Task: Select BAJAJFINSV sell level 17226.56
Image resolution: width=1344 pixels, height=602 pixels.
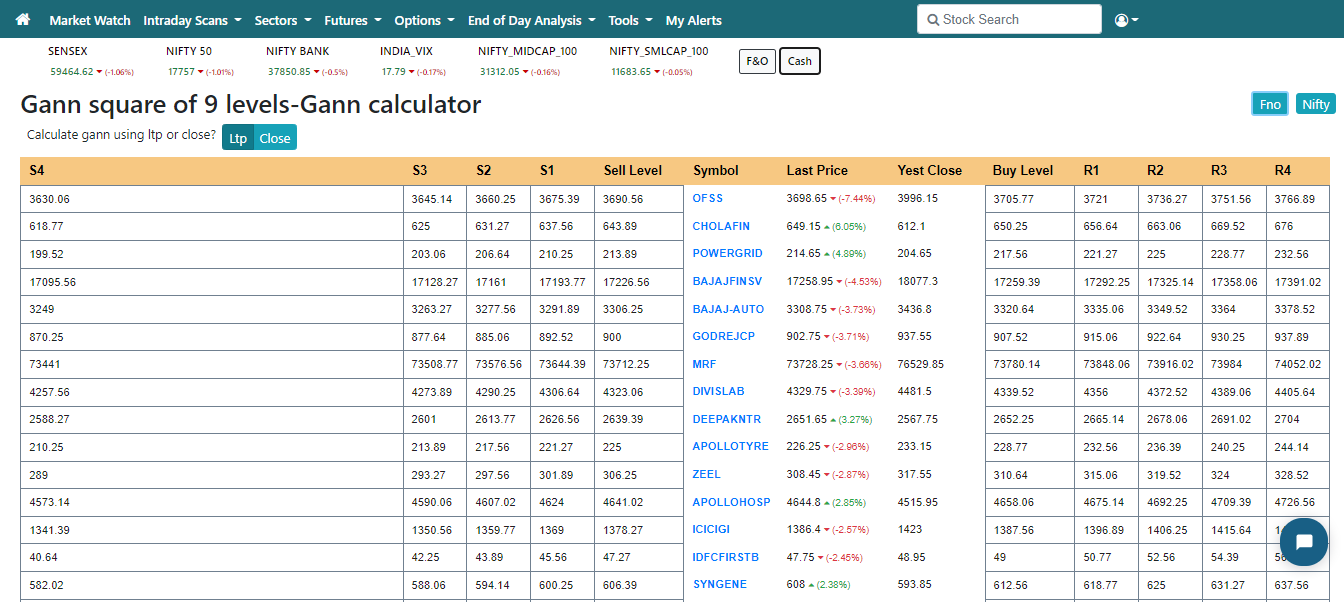Action: tap(627, 282)
